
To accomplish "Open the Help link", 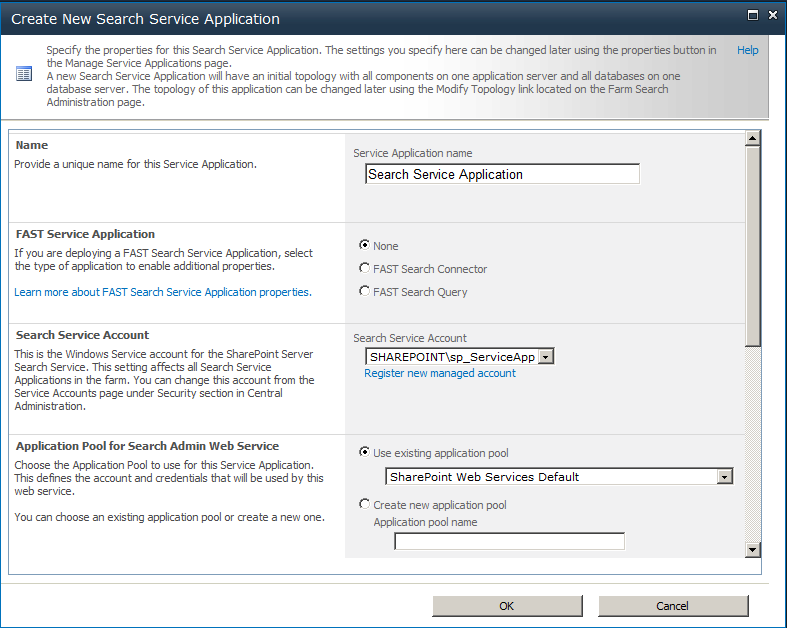I will (x=747, y=50).
